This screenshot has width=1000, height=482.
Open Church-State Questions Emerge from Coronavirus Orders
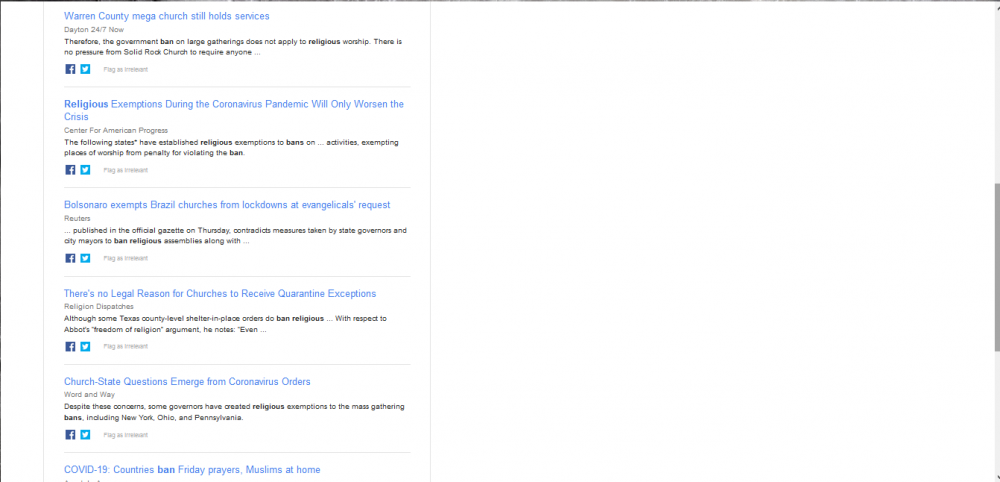pos(187,381)
